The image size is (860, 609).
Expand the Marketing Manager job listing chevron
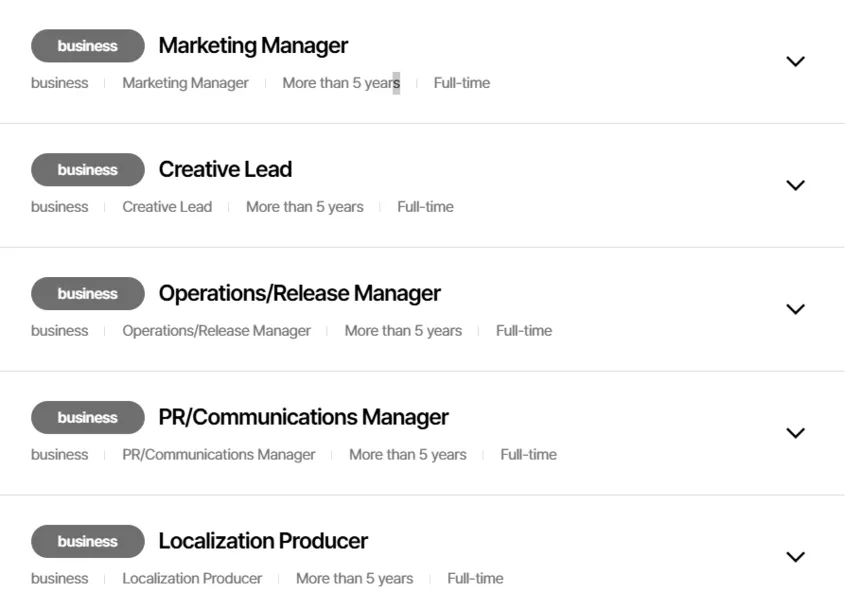tap(795, 62)
